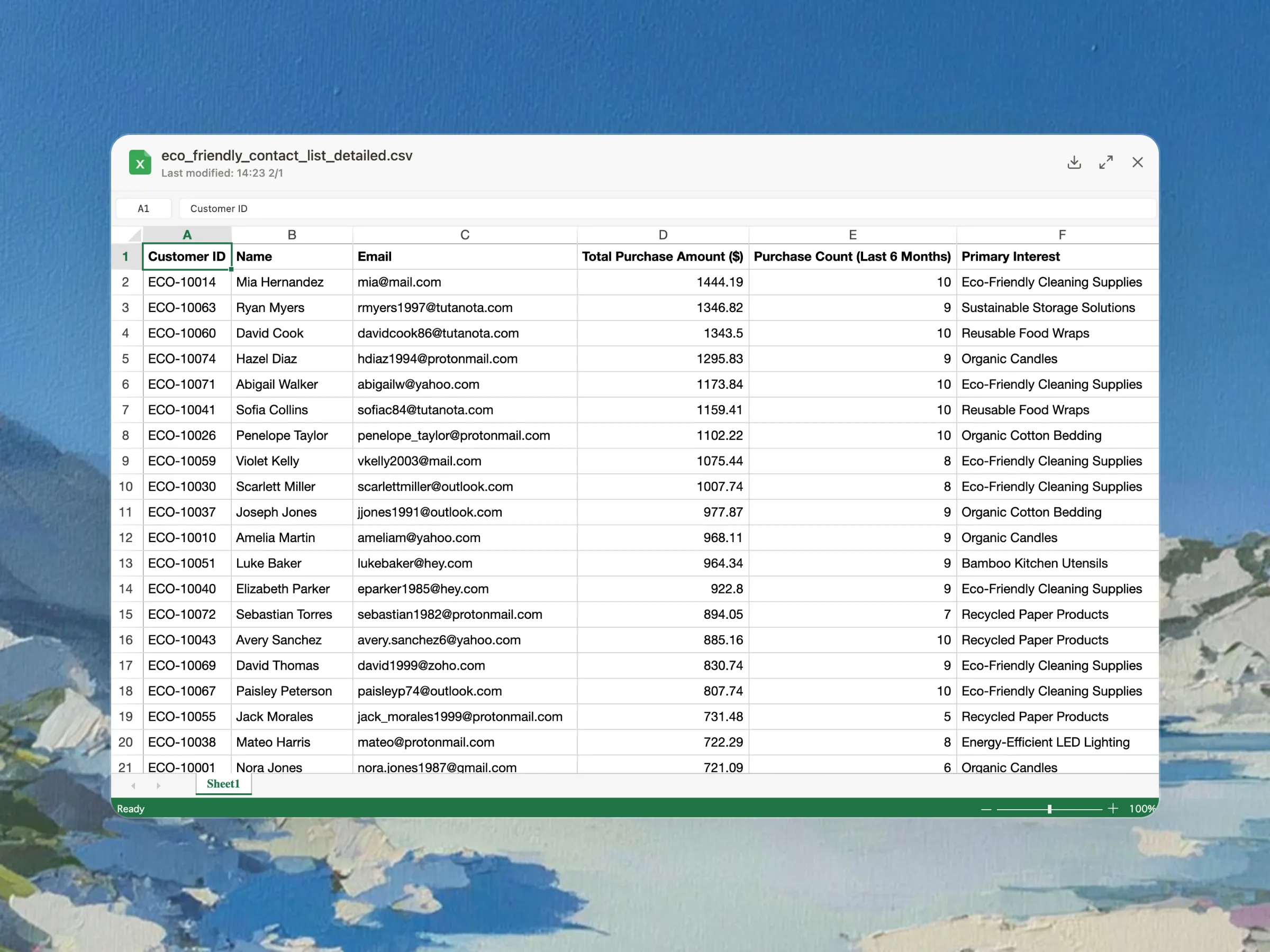Click the A1 cell name box
1270x952 pixels.
point(143,209)
